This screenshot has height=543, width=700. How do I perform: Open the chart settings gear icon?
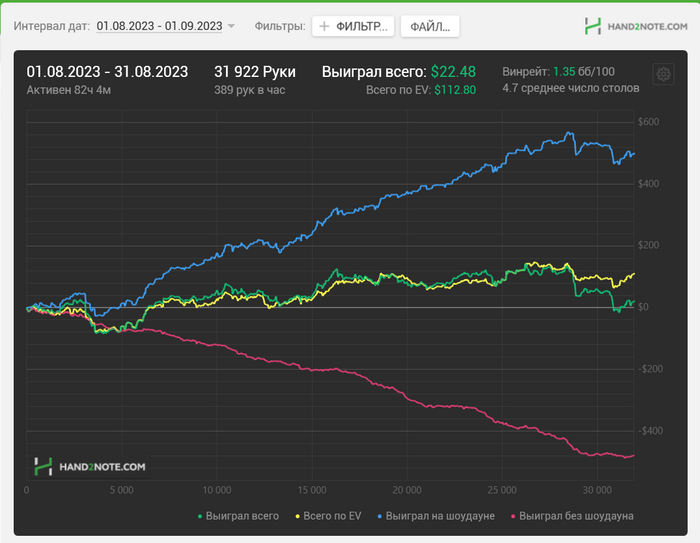point(663,74)
